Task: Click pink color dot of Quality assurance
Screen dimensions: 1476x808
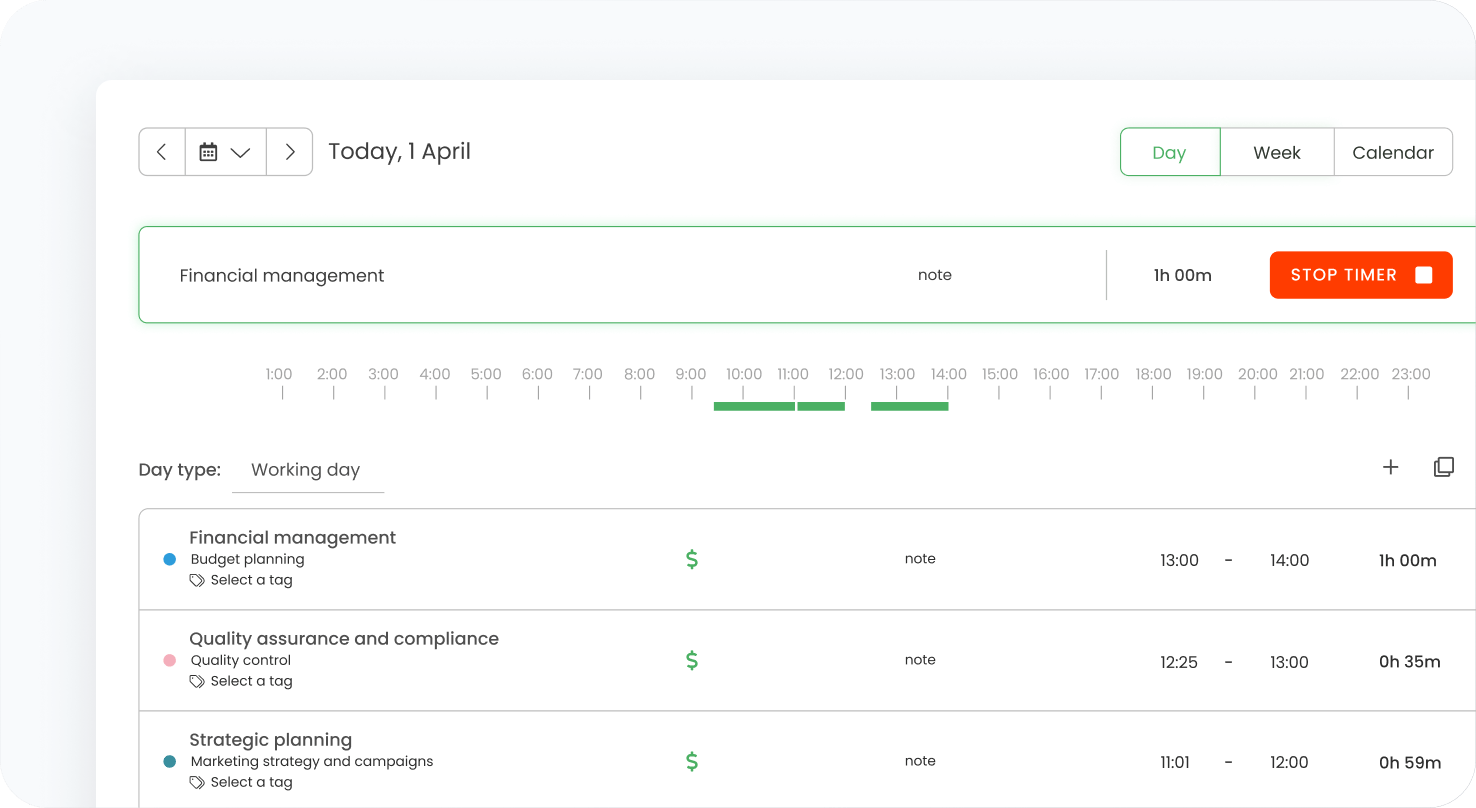Action: click(x=170, y=660)
